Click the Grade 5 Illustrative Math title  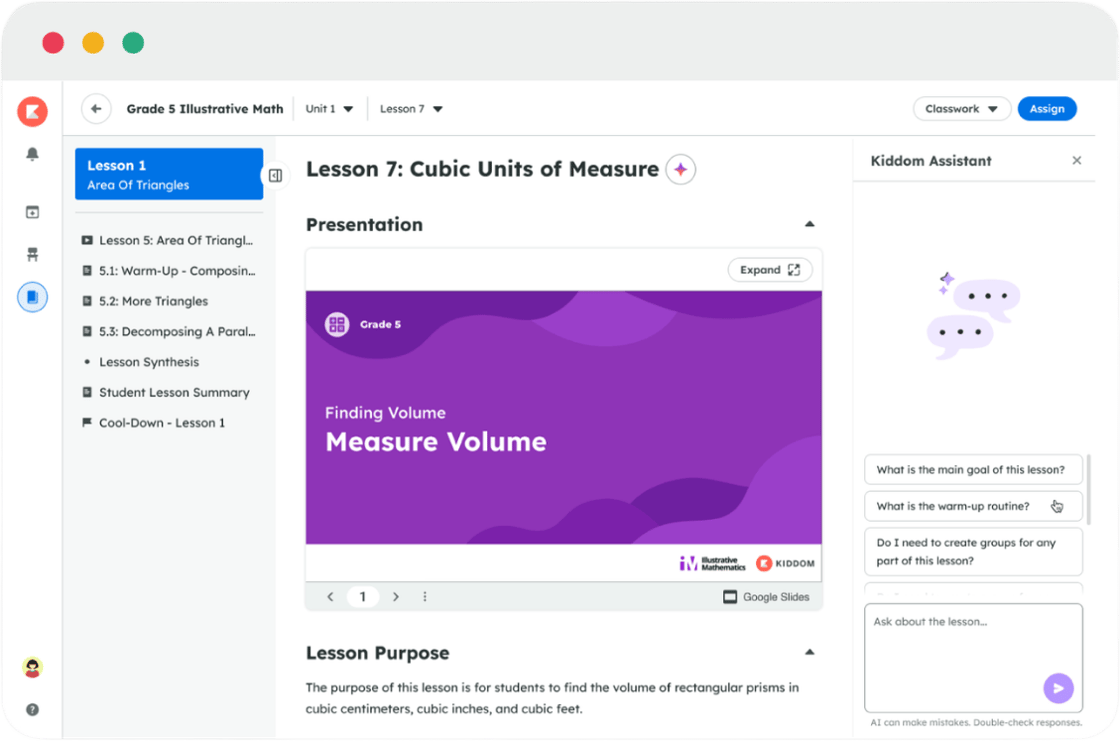(205, 109)
